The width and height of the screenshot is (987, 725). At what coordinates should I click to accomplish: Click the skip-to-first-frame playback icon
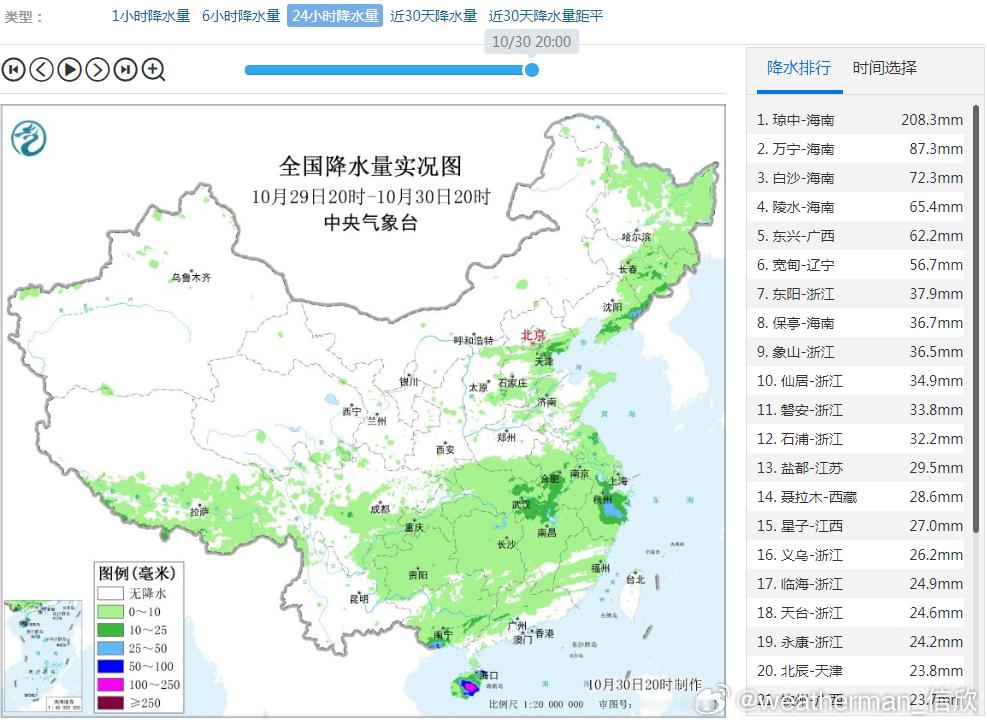(x=13, y=70)
